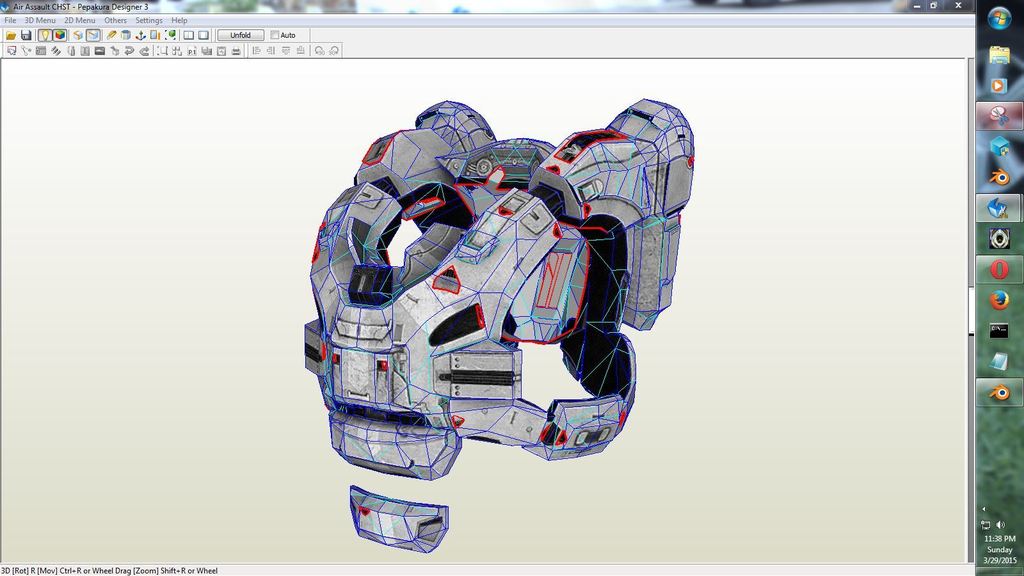Click the P1 page icon

[192, 51]
